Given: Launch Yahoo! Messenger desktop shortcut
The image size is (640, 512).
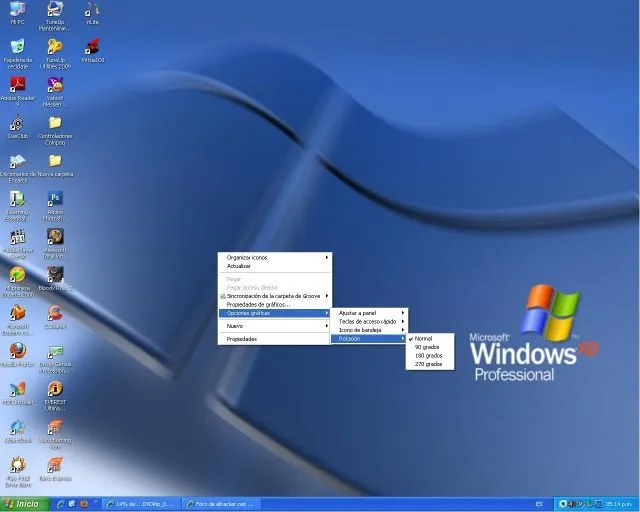Looking at the screenshot, I should 55,91.
